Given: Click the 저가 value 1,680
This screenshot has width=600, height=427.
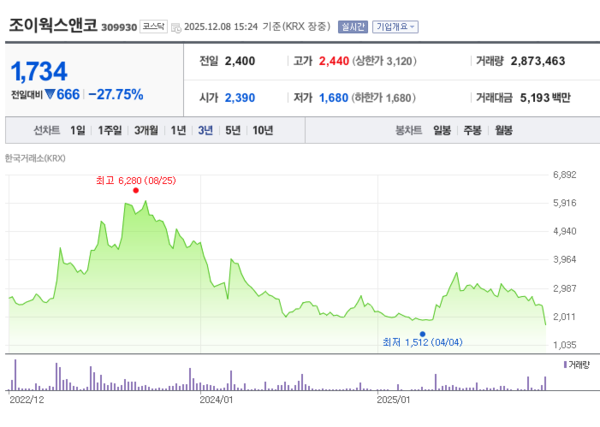Looking at the screenshot, I should (334, 98).
